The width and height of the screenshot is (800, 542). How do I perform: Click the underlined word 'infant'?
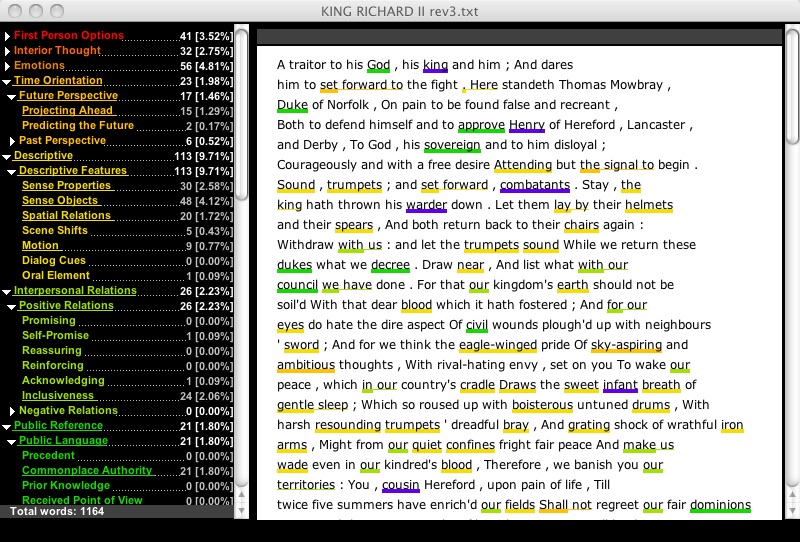tap(620, 385)
